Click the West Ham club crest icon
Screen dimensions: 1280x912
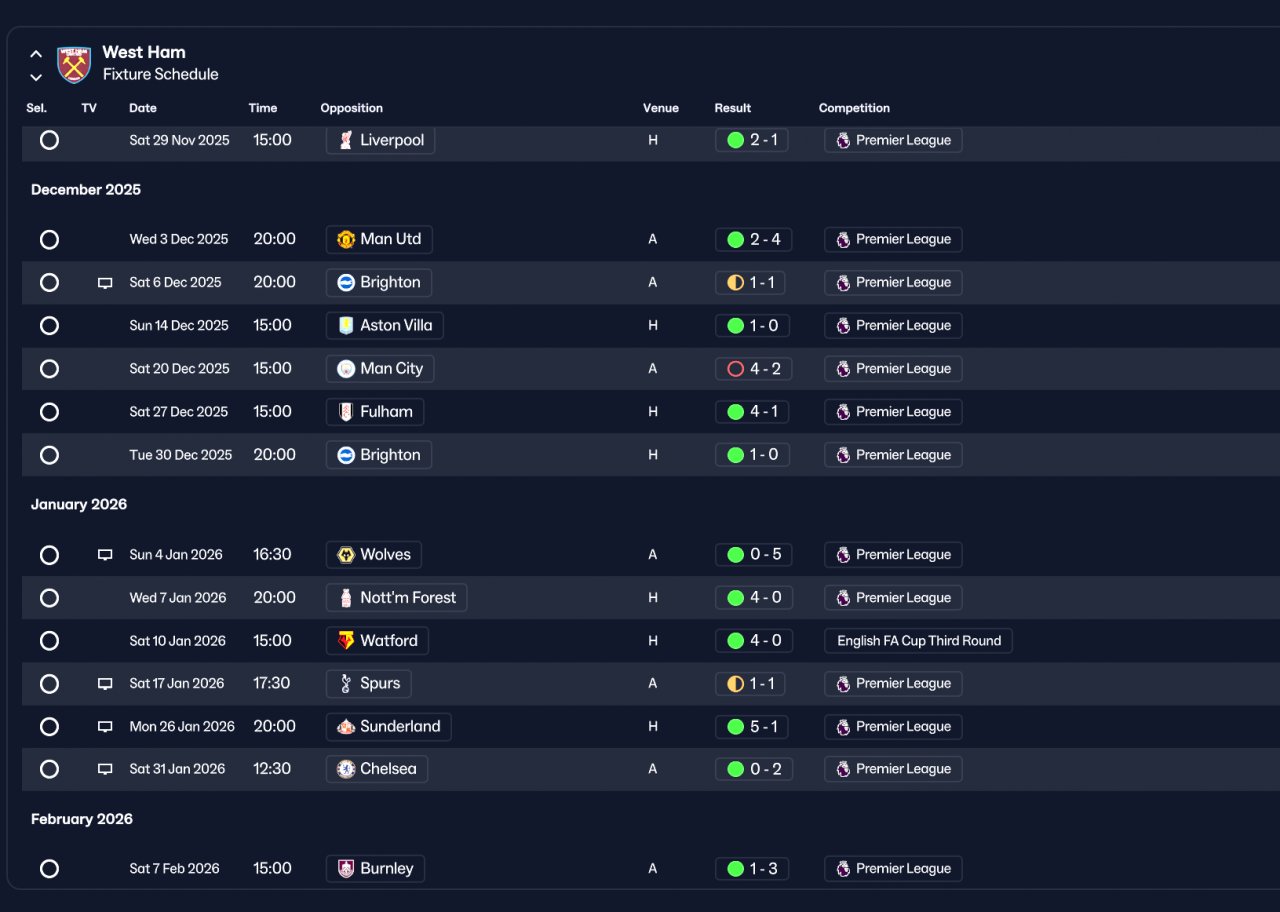coord(74,64)
